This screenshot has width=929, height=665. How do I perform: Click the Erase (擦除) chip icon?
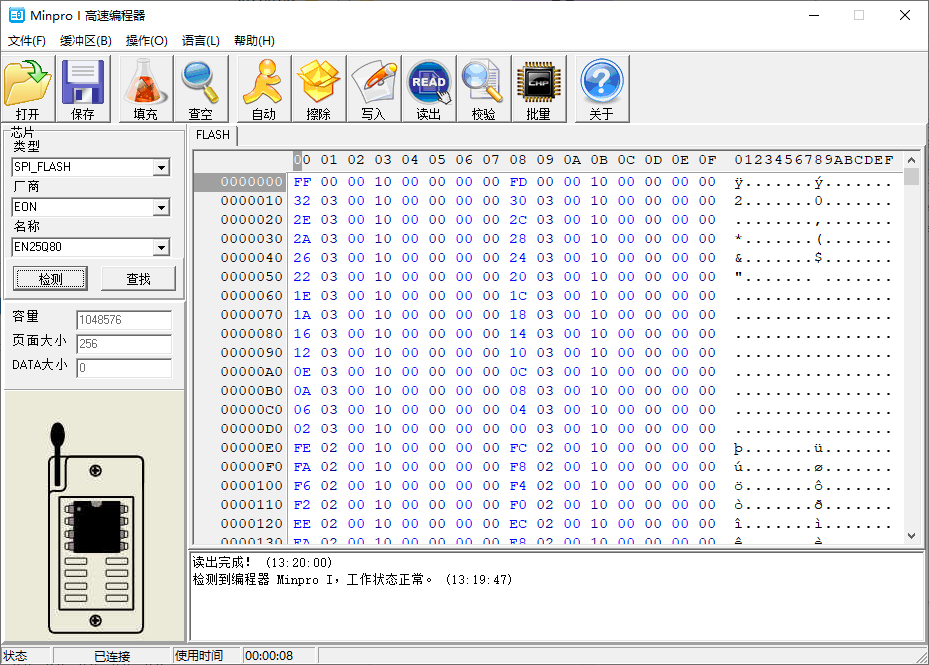point(319,88)
